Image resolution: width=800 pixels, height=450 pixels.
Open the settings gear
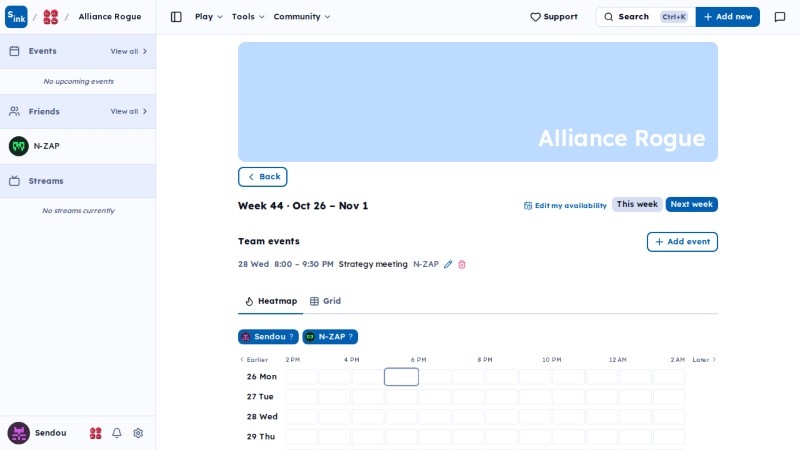pos(138,433)
